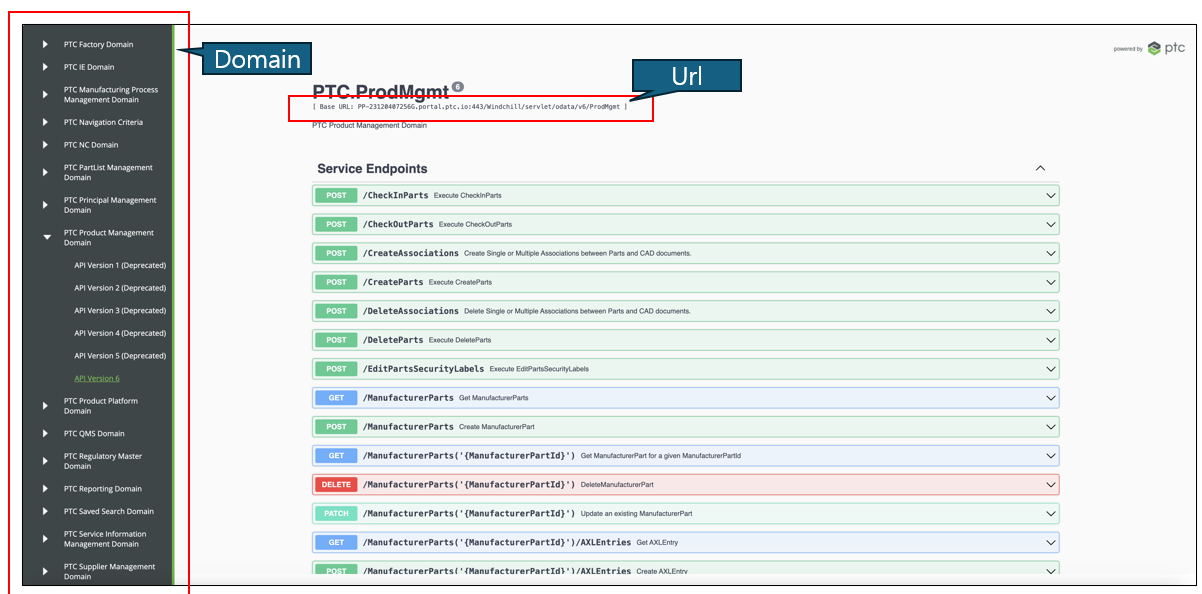
Task: Expand PTC Reporting Domain arrow
Action: pyautogui.click(x=45, y=489)
